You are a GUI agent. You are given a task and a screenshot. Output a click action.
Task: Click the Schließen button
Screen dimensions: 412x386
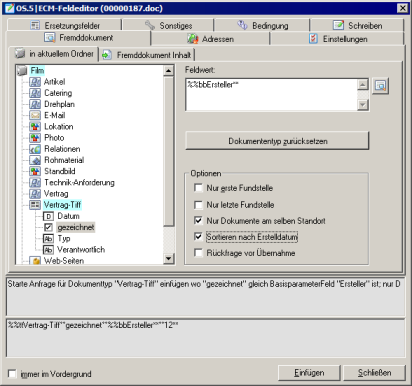(x=374, y=372)
